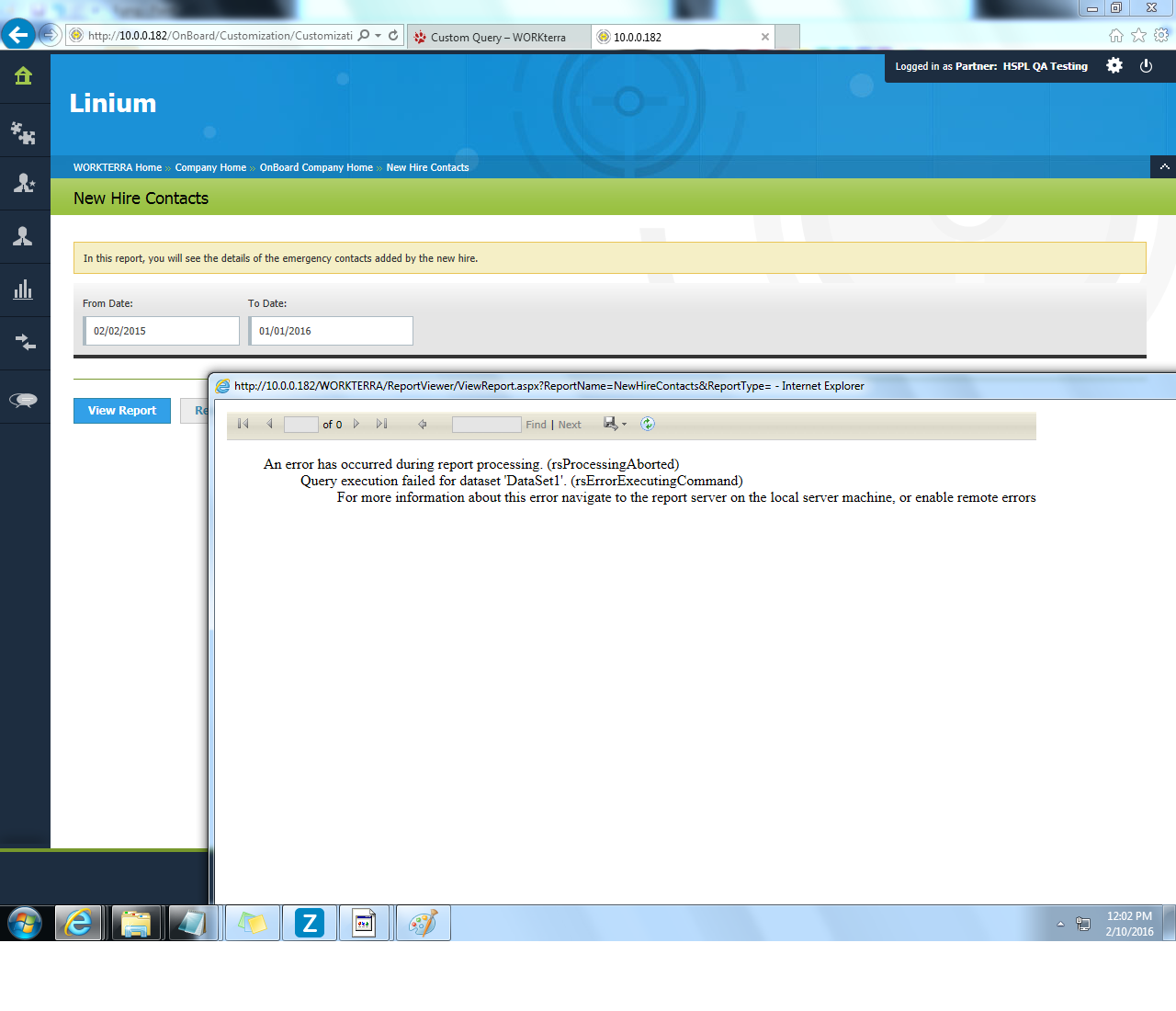Open the bar chart reports sidebar icon
Image resolution: width=1176 pixels, height=1011 pixels.
(24, 290)
